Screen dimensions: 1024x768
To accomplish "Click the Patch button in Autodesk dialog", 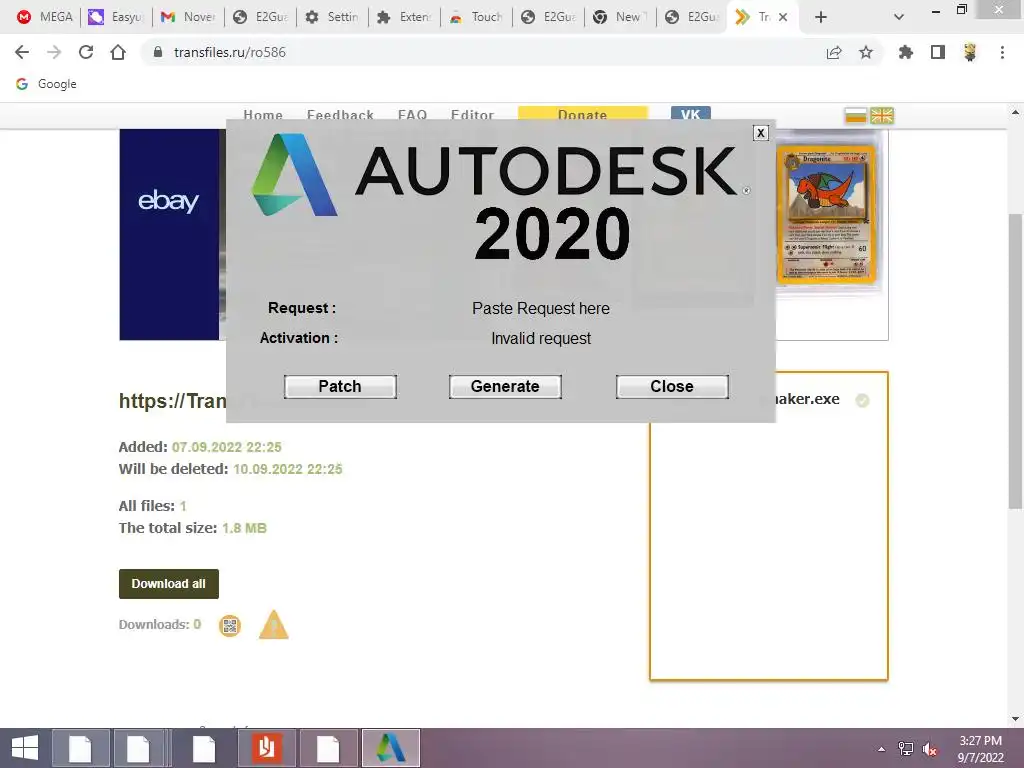I will tap(340, 387).
